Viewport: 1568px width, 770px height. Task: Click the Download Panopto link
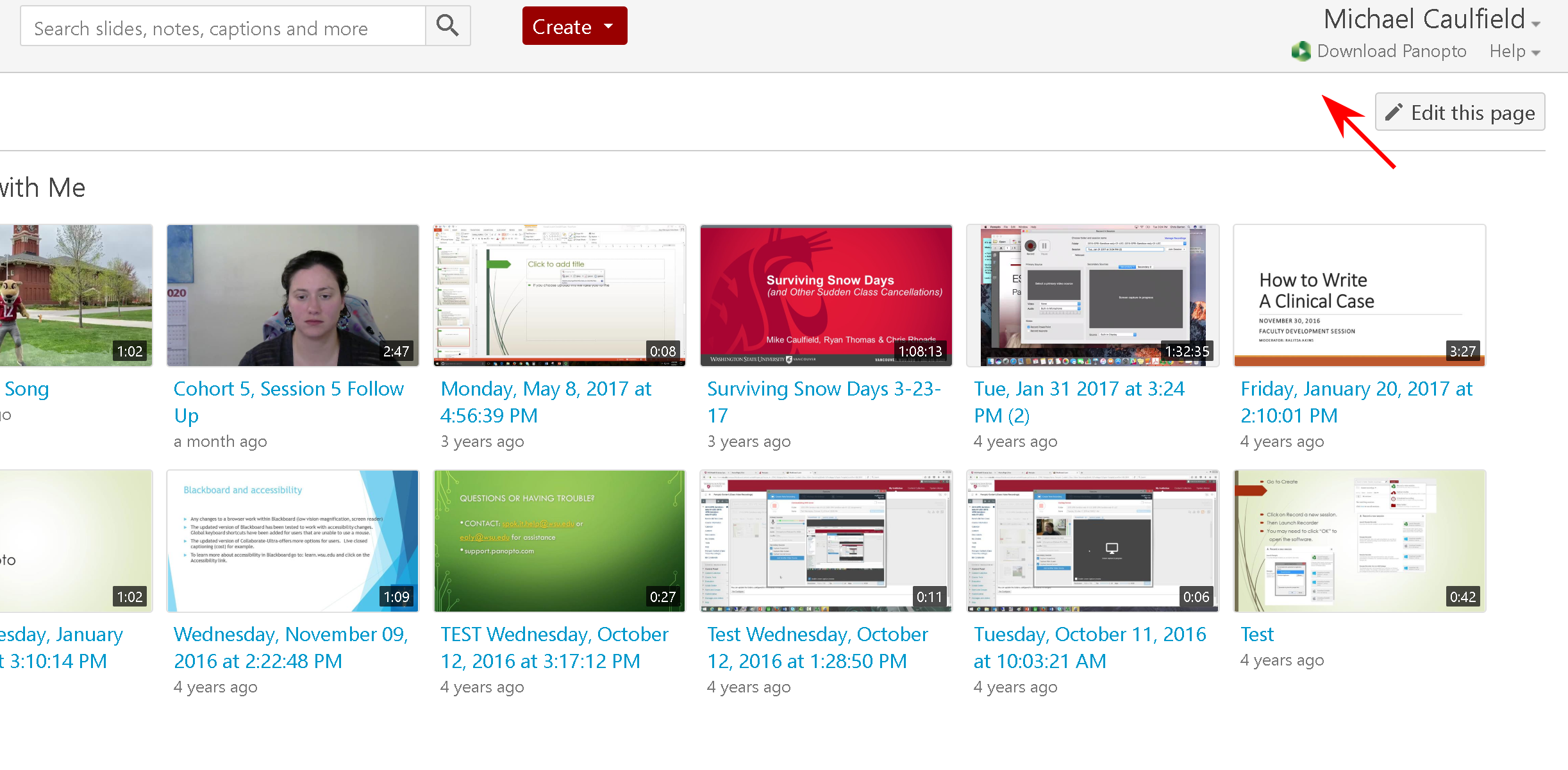click(x=1391, y=51)
